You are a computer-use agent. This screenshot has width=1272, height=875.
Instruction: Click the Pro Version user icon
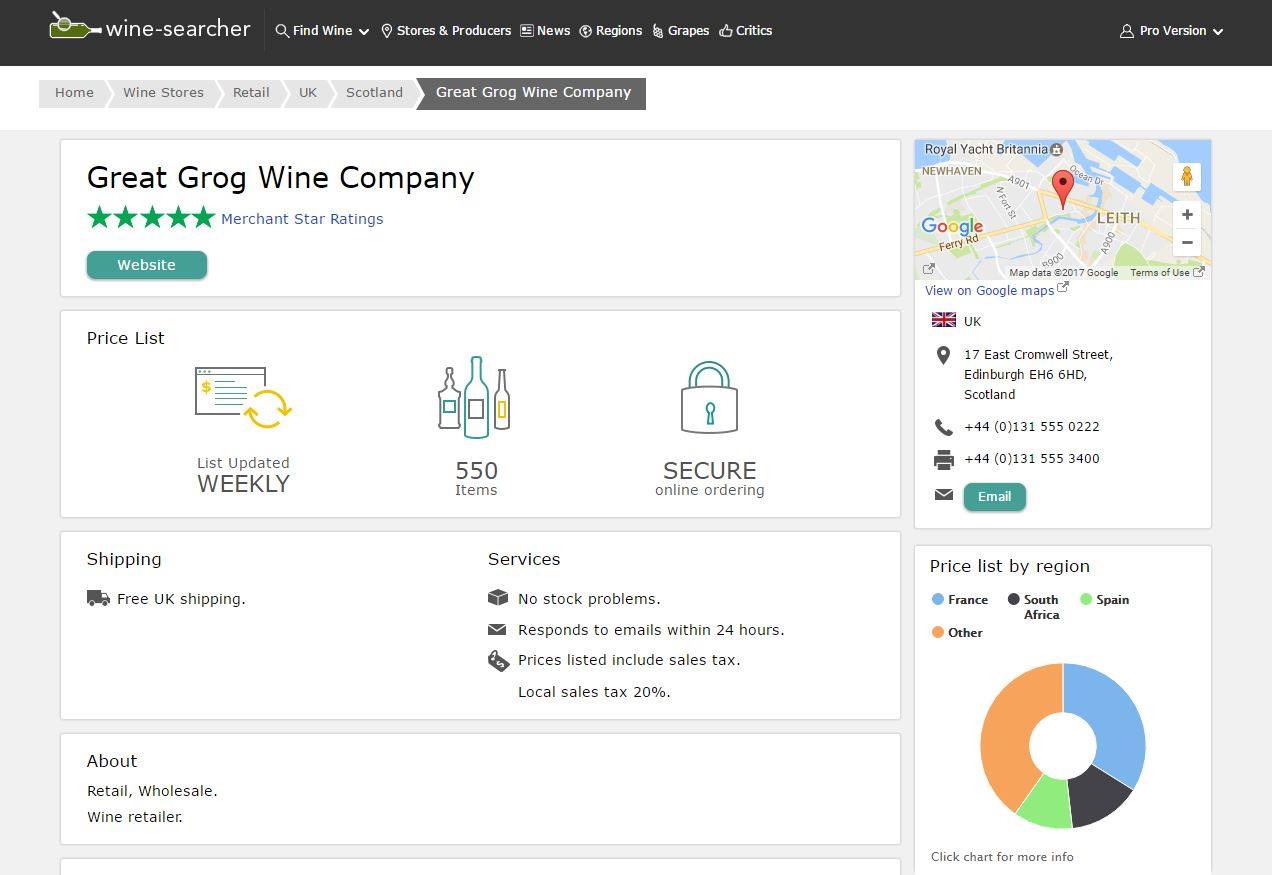tap(1127, 31)
